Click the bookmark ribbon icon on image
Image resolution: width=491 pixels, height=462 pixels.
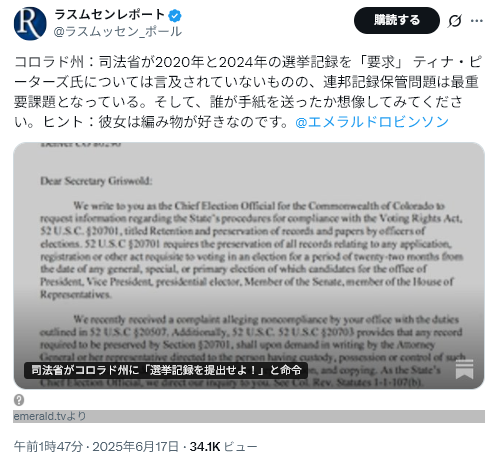tap(464, 369)
